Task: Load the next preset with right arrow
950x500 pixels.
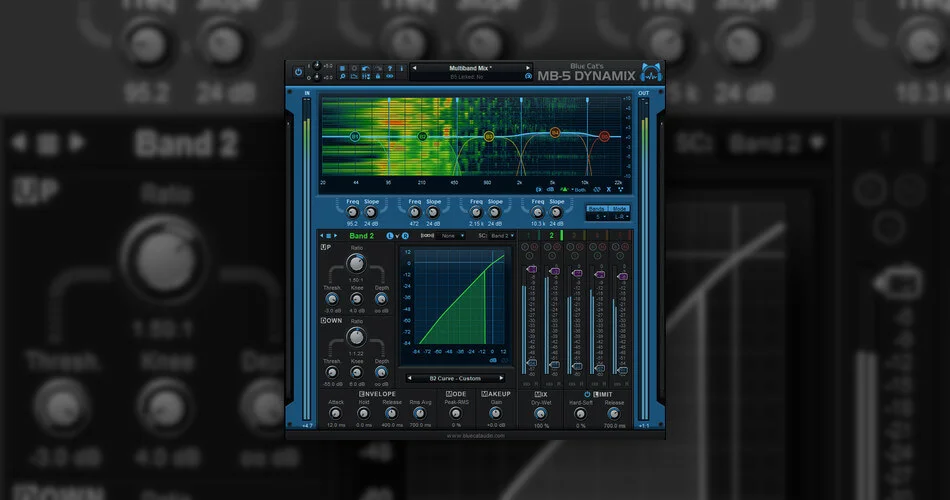Action: pos(528,68)
